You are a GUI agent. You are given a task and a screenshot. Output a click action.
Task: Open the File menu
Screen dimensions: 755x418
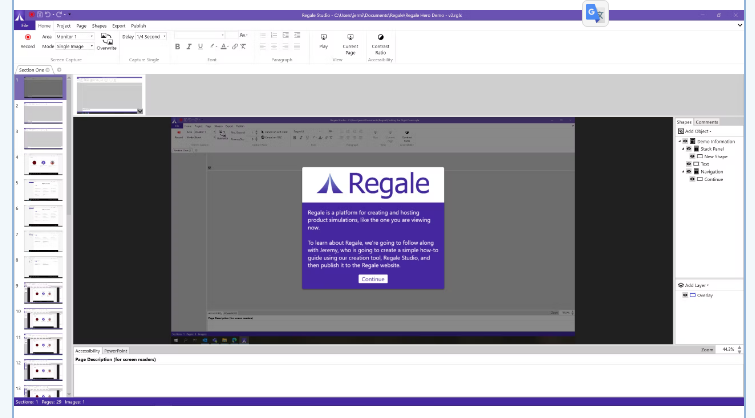25,26
